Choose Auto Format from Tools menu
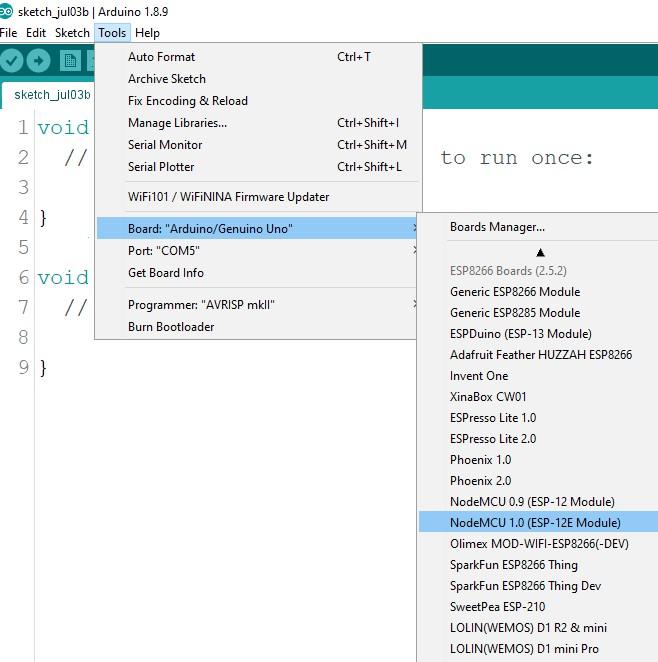The height and width of the screenshot is (662, 658). click(257, 57)
